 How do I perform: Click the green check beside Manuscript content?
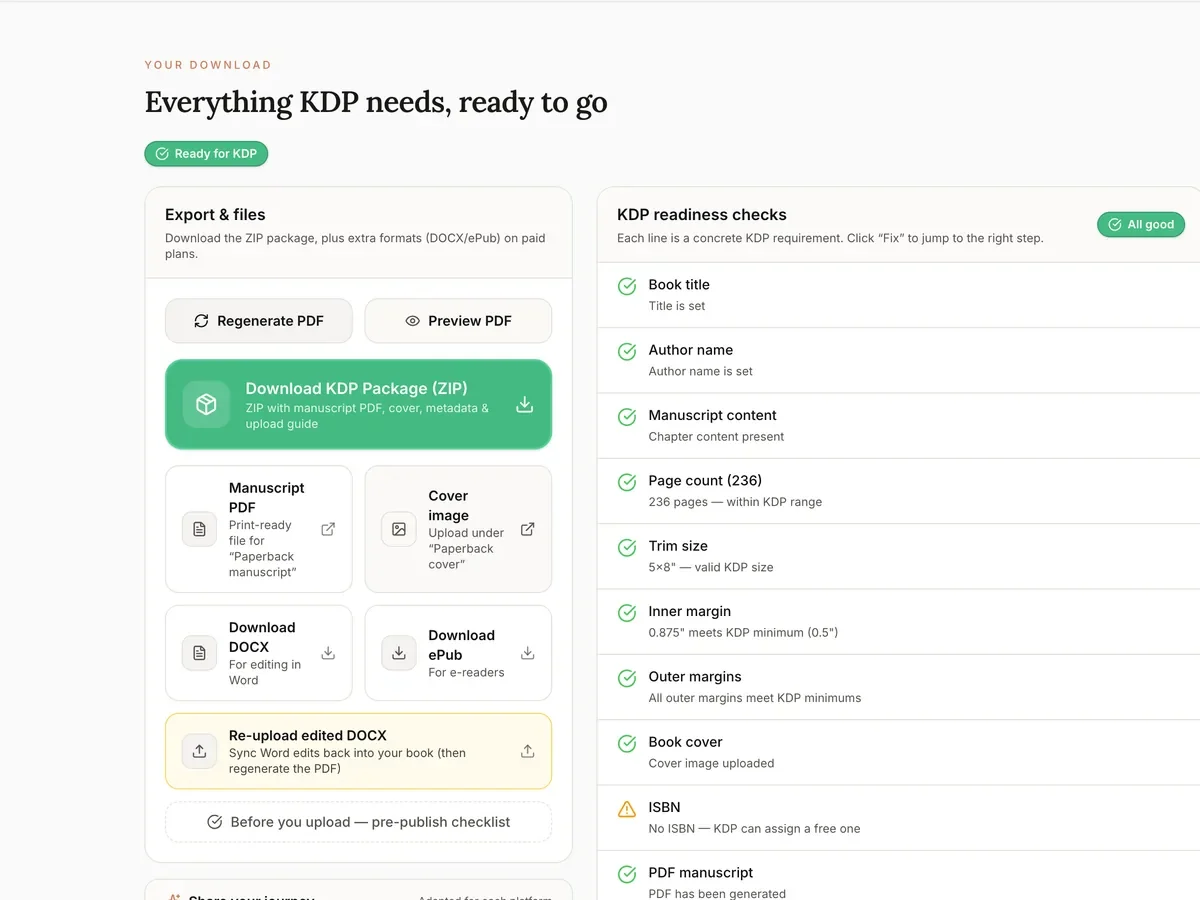(x=627, y=417)
